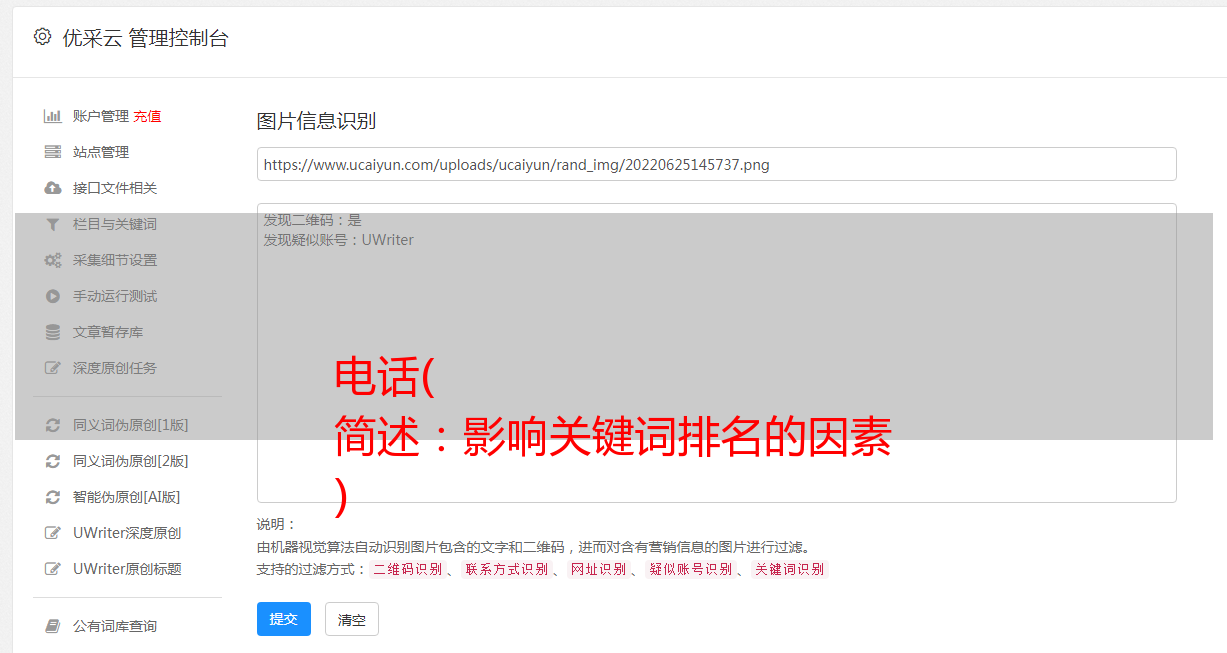
Task: Click the 关键词识别 tag
Action: click(x=790, y=569)
